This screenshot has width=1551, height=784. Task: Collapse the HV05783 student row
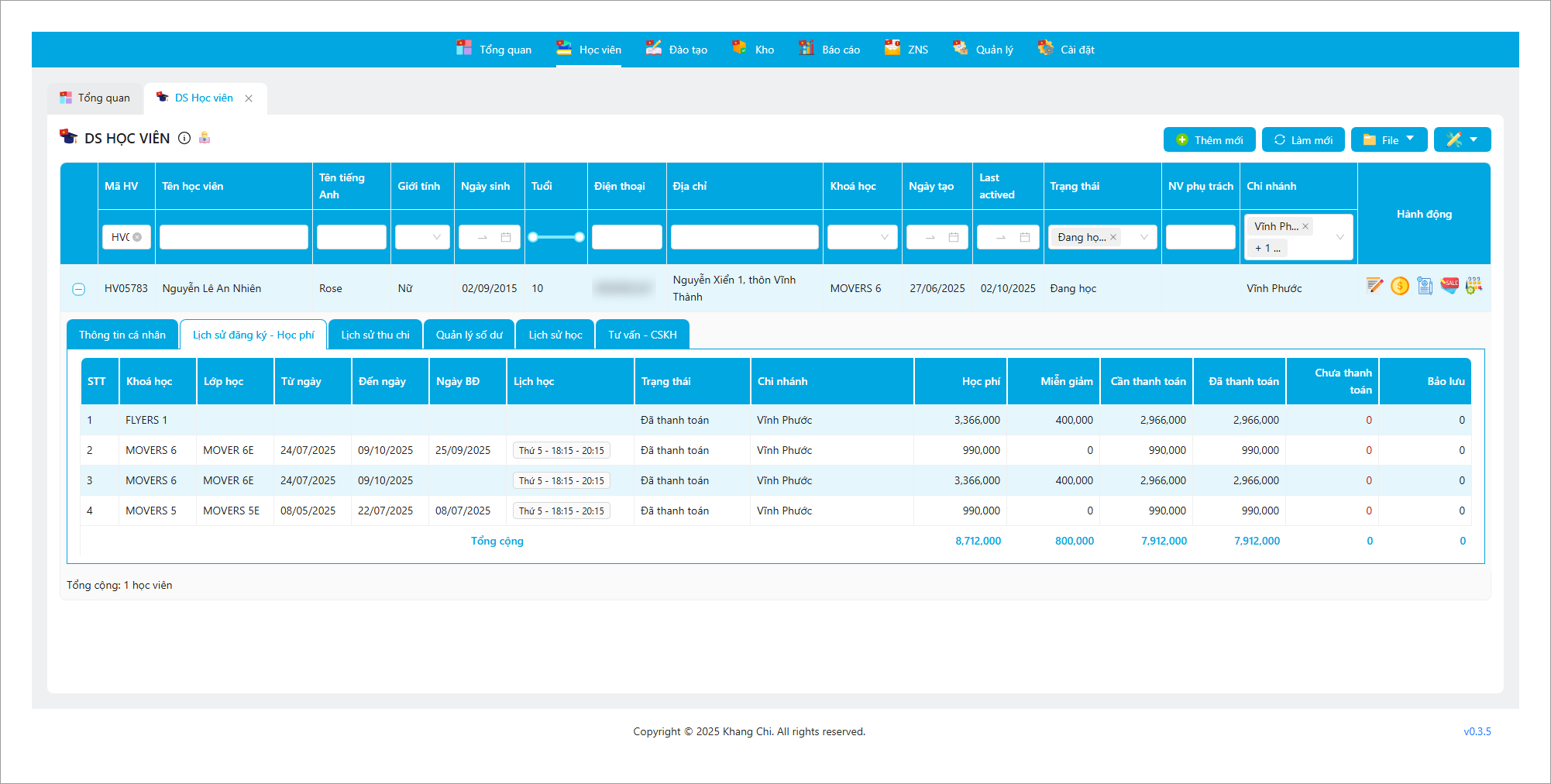click(78, 289)
